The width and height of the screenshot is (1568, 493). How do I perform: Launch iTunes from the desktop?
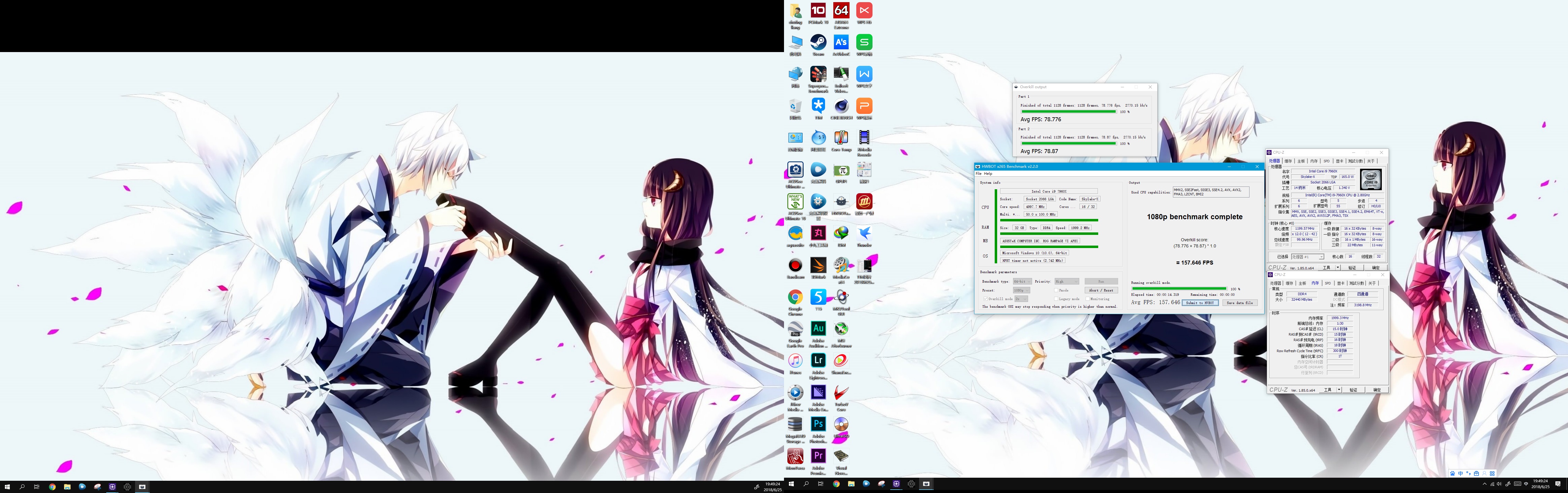pos(795,364)
